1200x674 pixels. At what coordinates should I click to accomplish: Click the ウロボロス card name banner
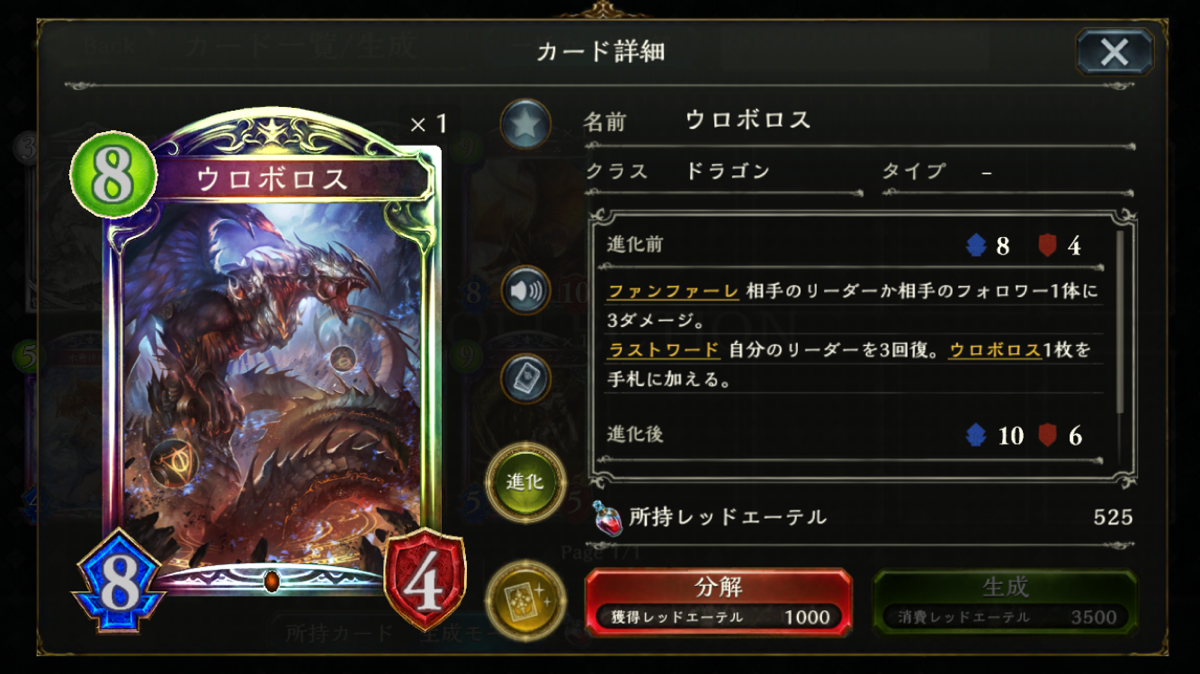pyautogui.click(x=272, y=179)
